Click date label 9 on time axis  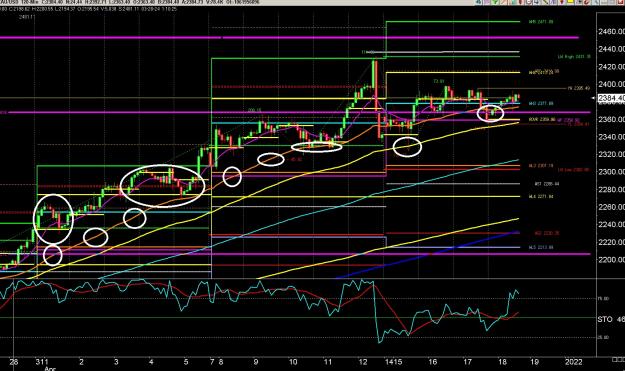[256, 362]
